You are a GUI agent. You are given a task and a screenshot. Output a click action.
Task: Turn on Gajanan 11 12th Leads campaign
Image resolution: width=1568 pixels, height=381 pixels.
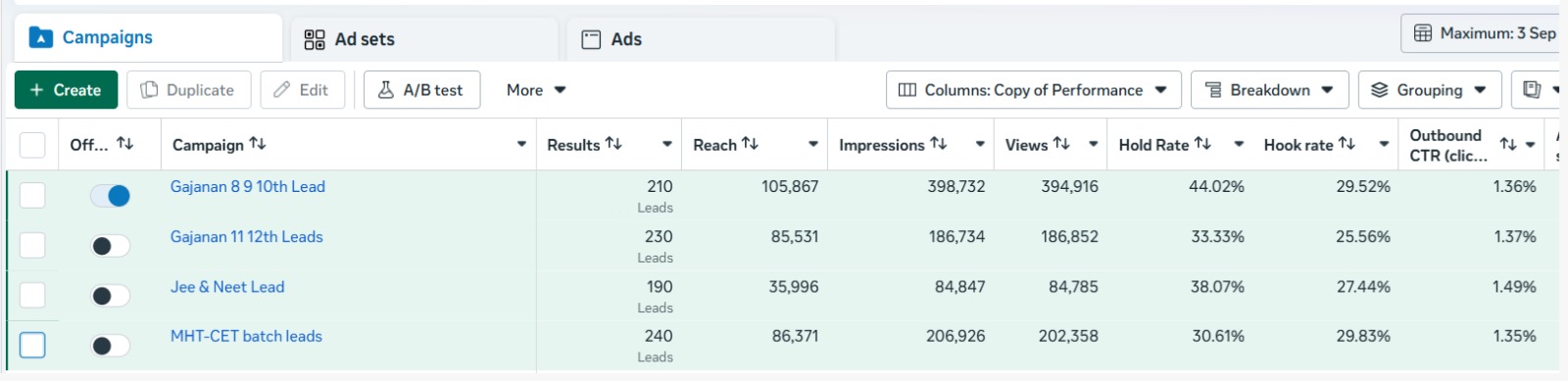click(110, 246)
